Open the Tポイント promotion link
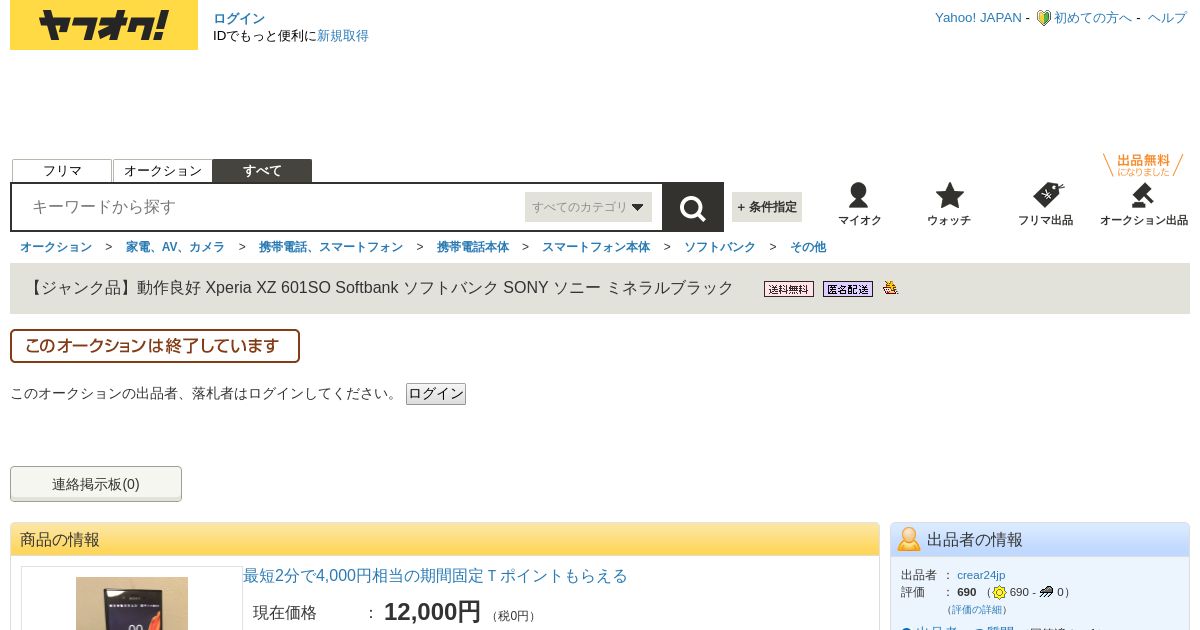The height and width of the screenshot is (630, 1200). 435,576
